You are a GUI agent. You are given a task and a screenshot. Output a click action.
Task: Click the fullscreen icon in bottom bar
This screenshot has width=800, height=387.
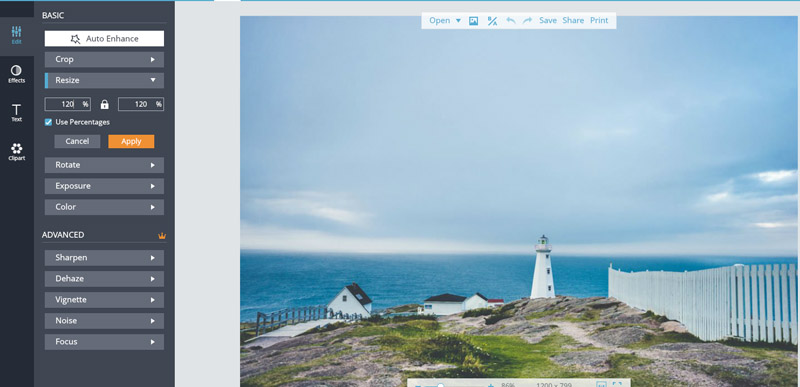click(617, 385)
